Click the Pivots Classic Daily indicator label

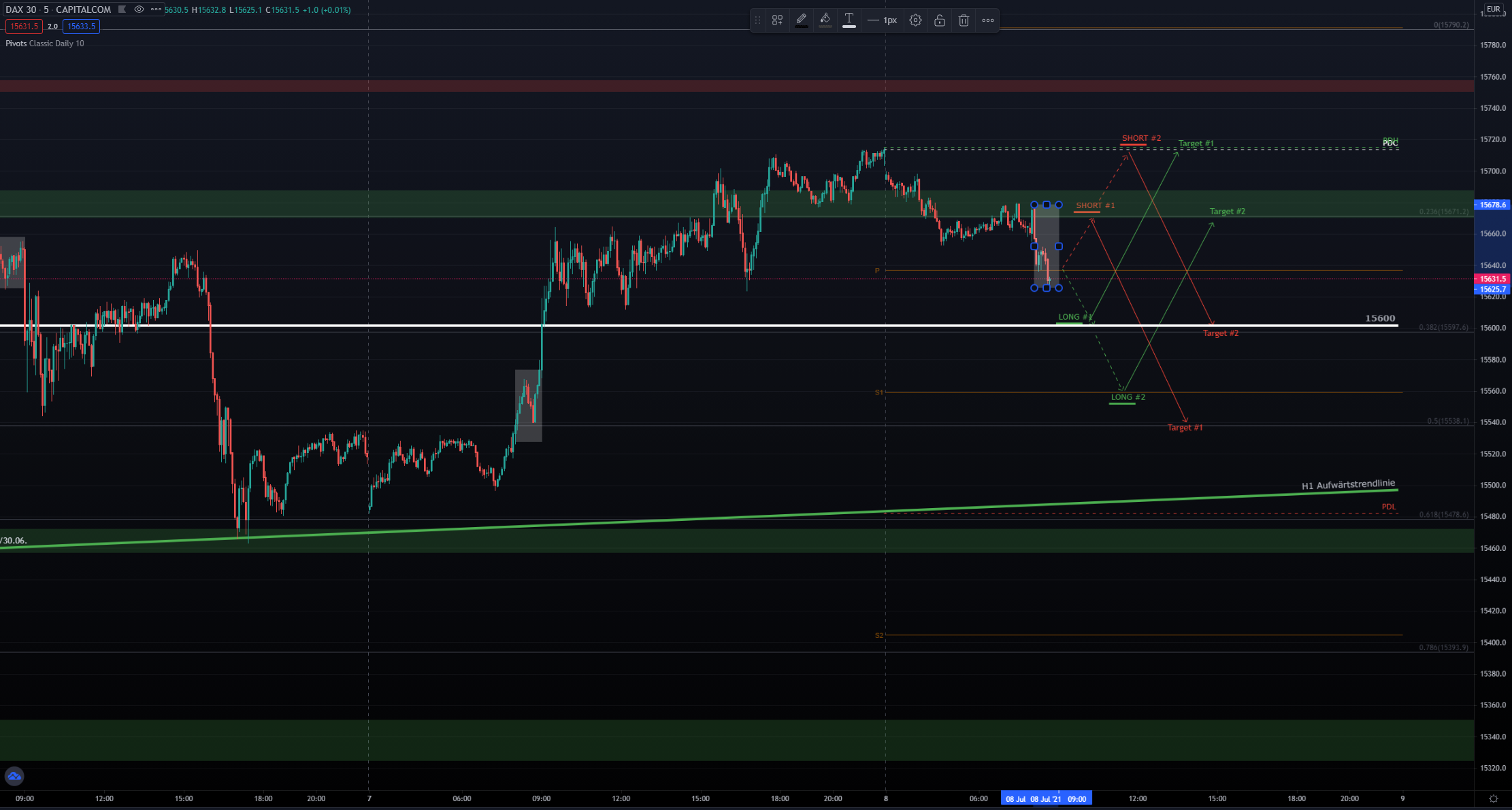pyautogui.click(x=45, y=44)
